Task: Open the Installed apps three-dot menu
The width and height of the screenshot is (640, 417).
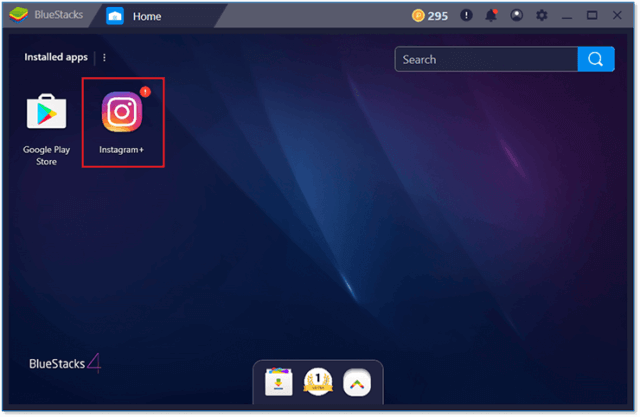Action: pos(104,58)
